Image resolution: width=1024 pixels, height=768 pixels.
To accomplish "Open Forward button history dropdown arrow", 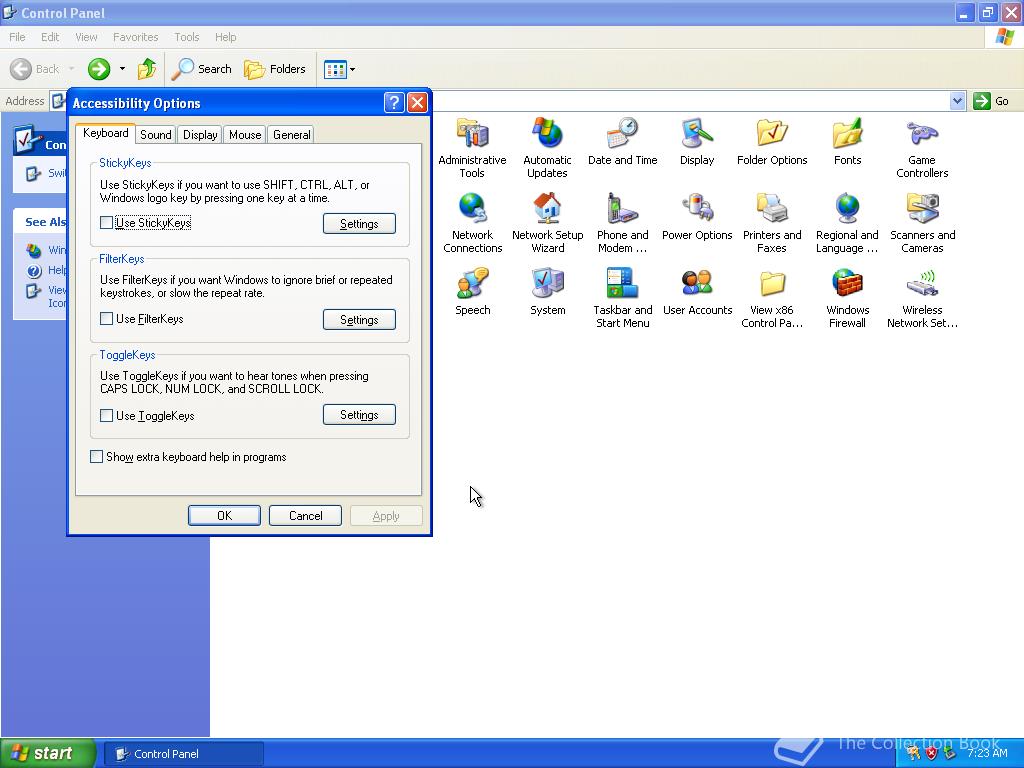I will click(122, 69).
